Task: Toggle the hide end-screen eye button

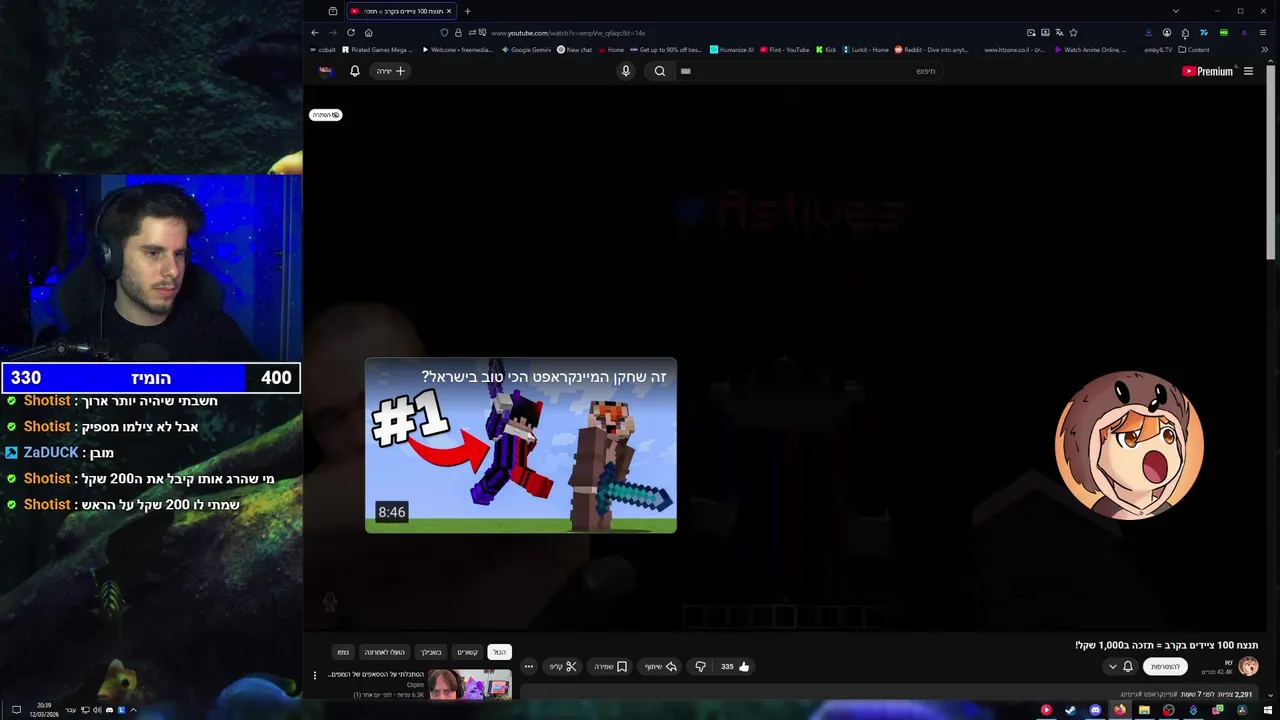Action: (x=326, y=115)
